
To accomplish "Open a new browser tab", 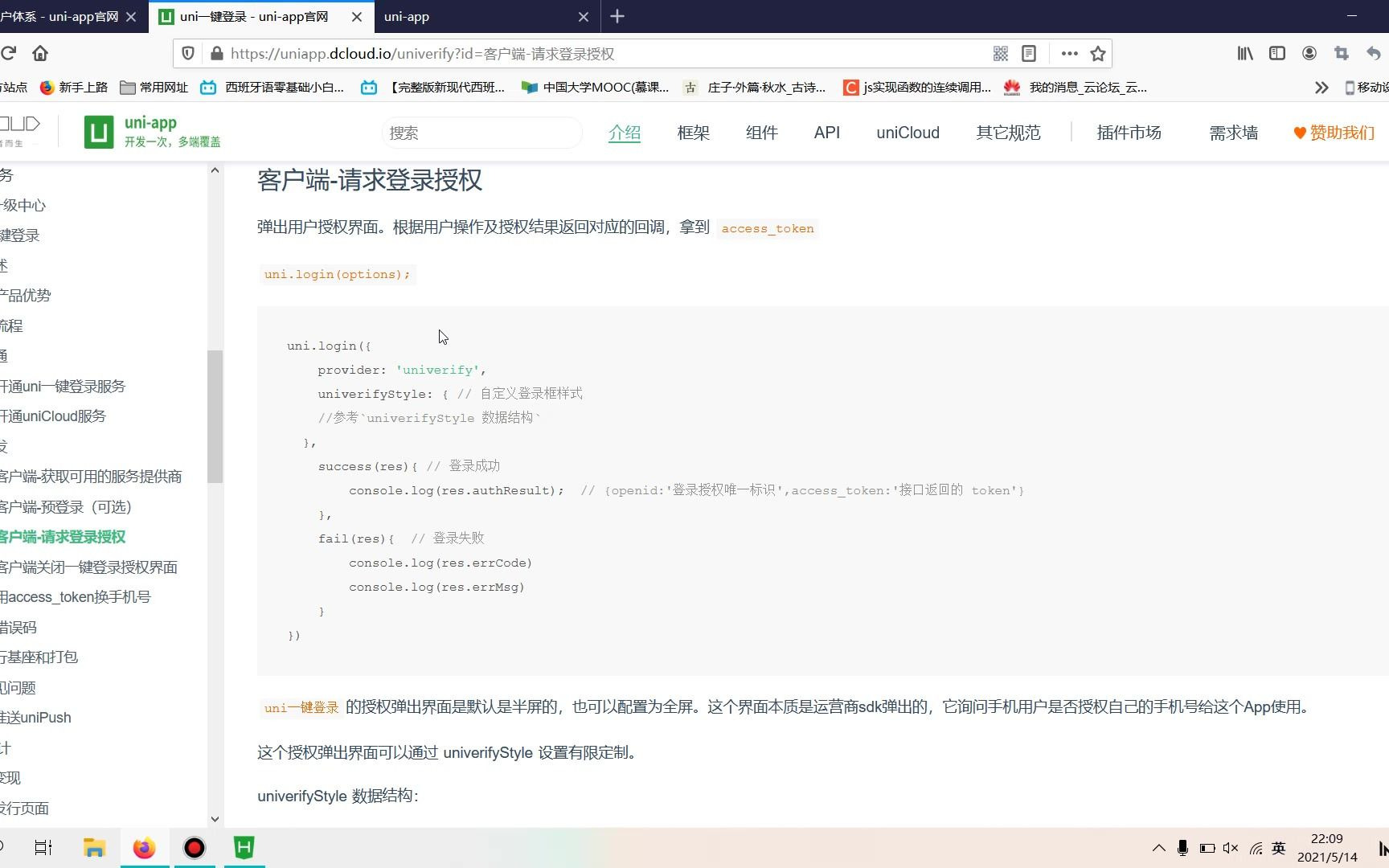I will tap(617, 16).
